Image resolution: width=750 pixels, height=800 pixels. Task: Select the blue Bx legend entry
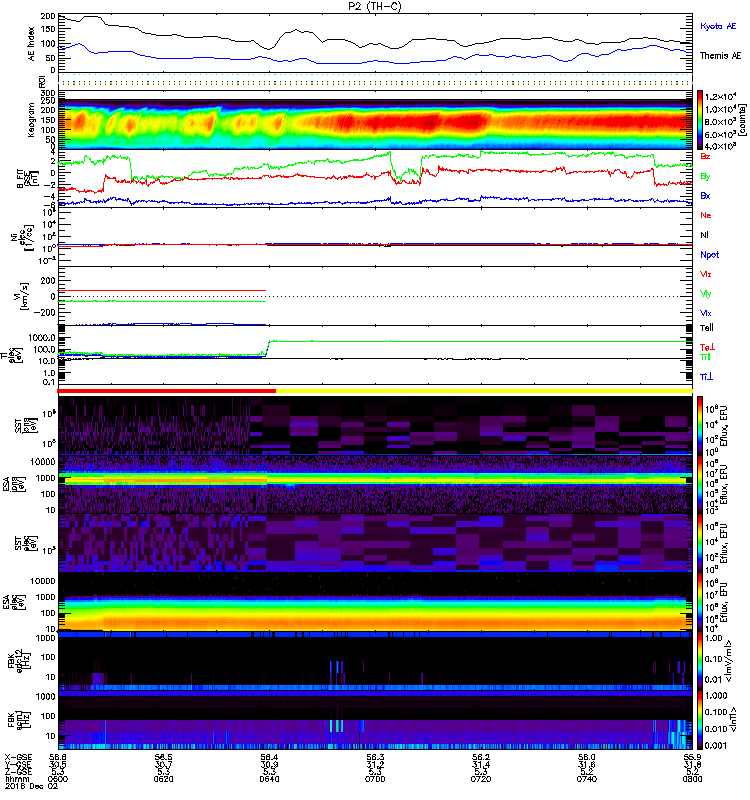click(x=706, y=196)
